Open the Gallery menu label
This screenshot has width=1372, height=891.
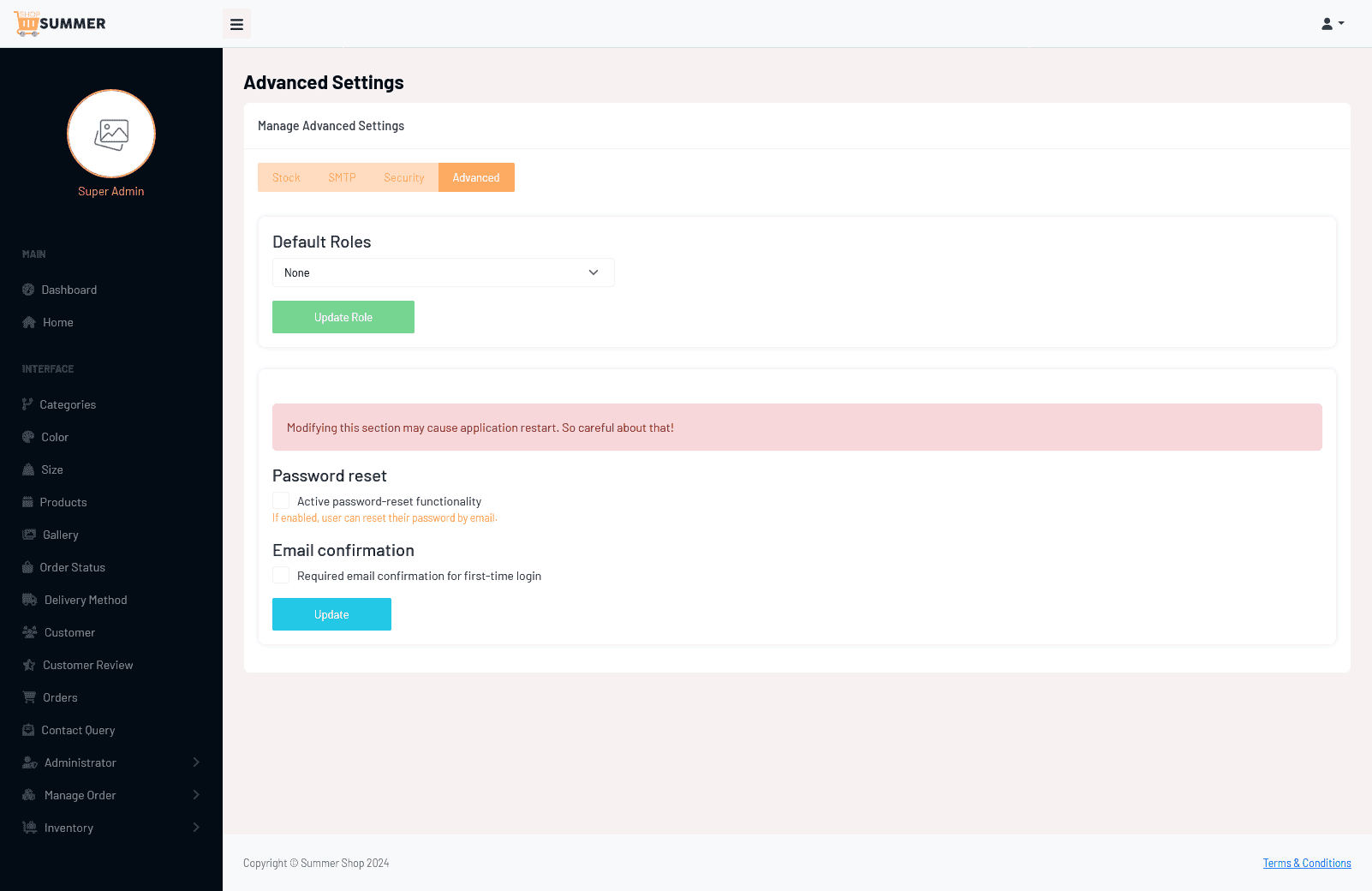tap(61, 535)
